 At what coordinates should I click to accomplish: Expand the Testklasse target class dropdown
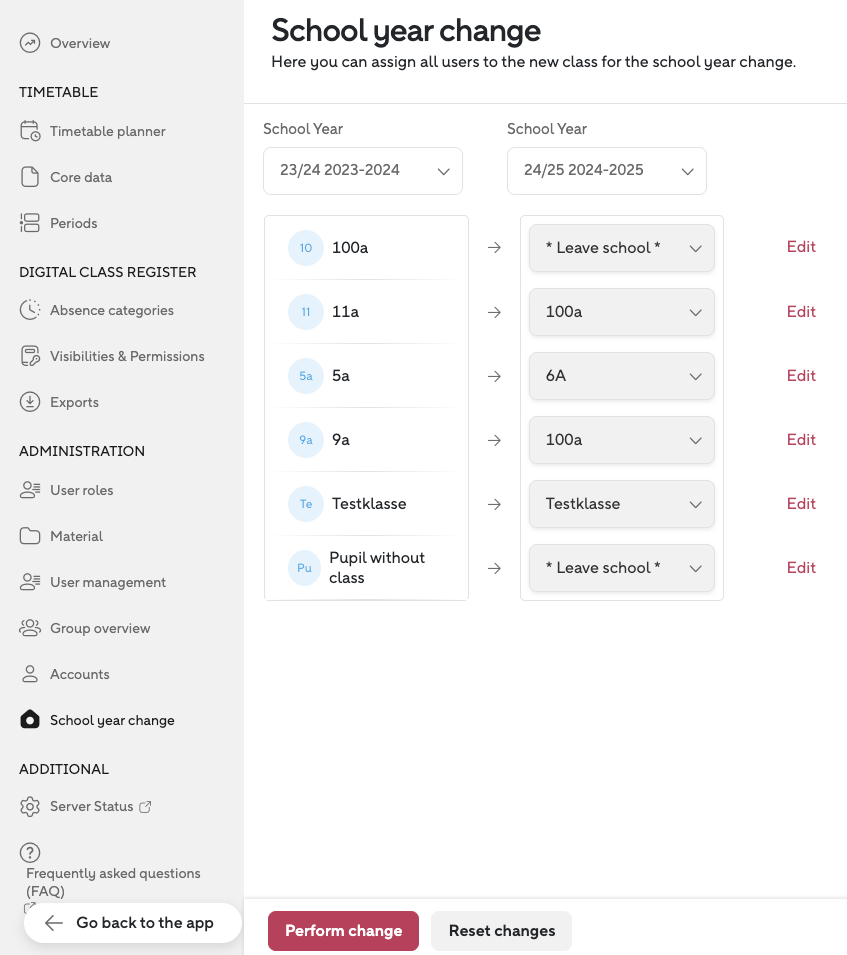click(x=621, y=504)
